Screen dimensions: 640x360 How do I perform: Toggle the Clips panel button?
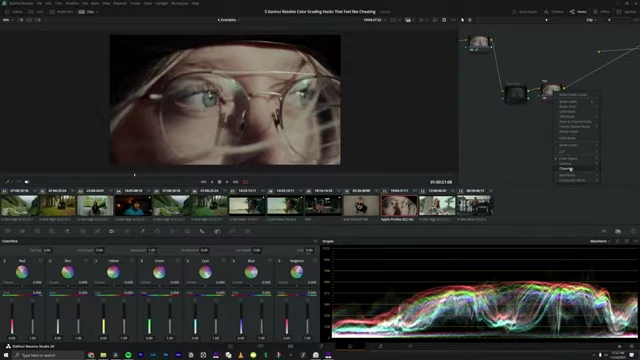click(88, 12)
